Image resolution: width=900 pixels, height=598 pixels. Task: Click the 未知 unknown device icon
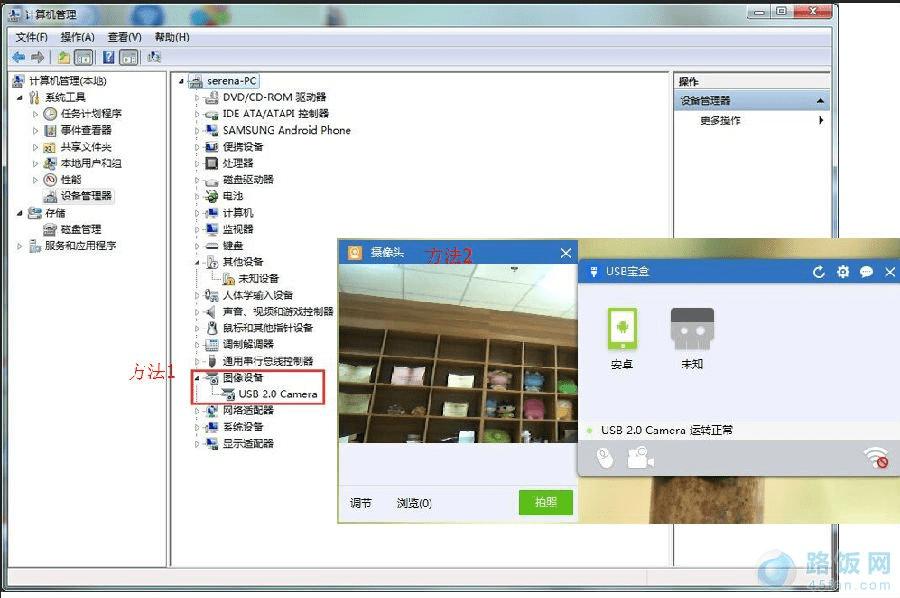pyautogui.click(x=692, y=328)
